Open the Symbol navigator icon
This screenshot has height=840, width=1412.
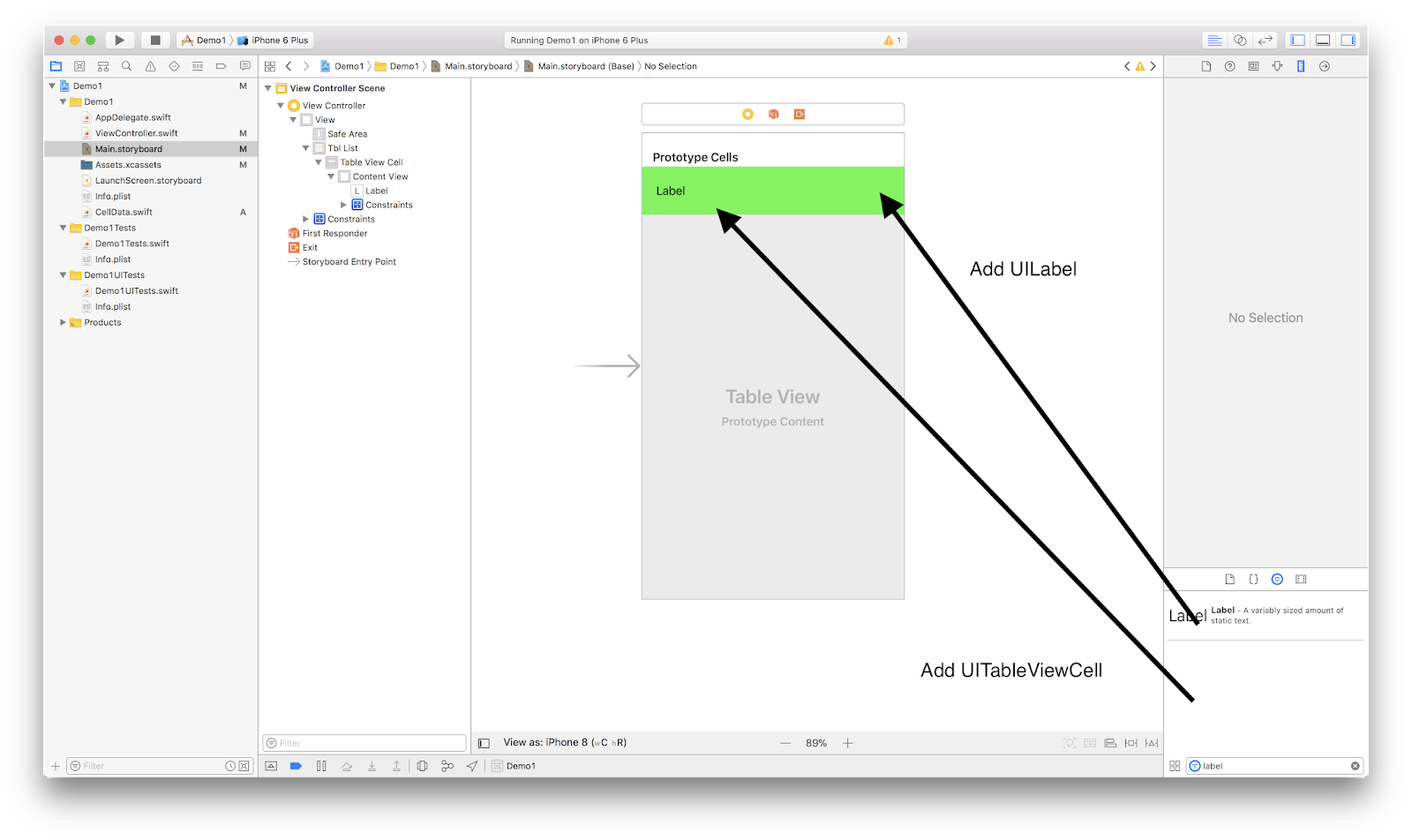click(103, 66)
